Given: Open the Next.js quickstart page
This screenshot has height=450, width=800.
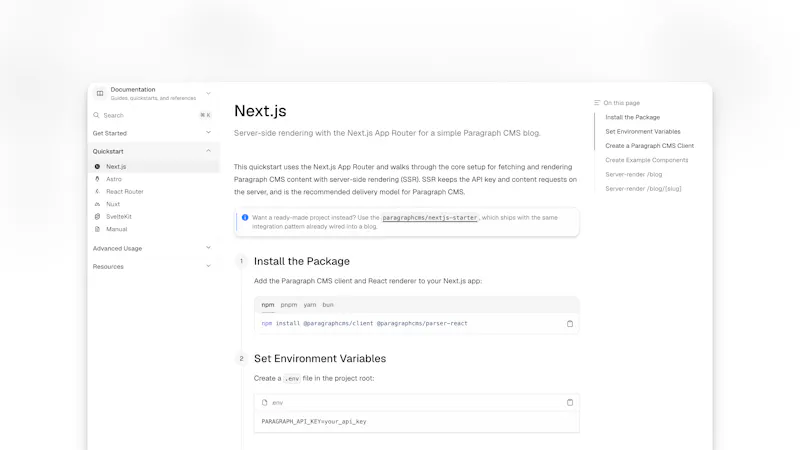Looking at the screenshot, I should (155, 166).
